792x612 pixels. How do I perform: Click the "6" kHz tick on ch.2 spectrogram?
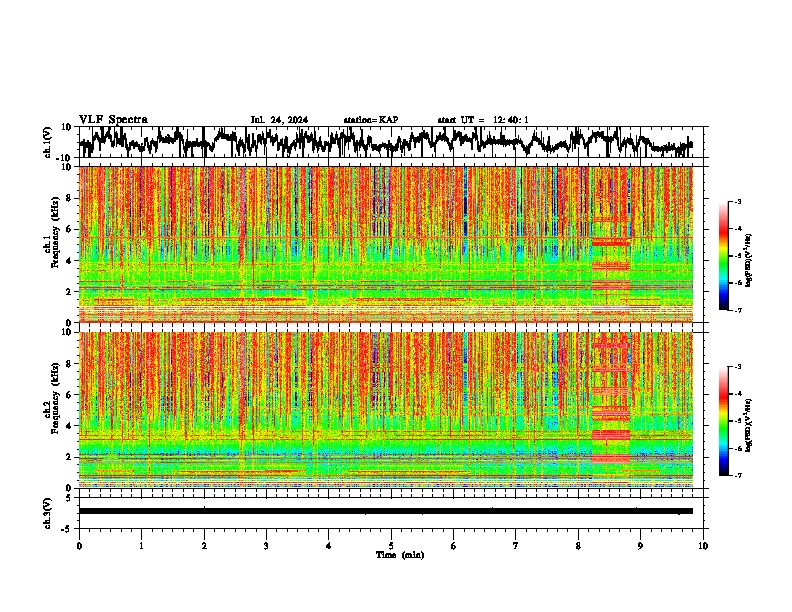[70, 395]
